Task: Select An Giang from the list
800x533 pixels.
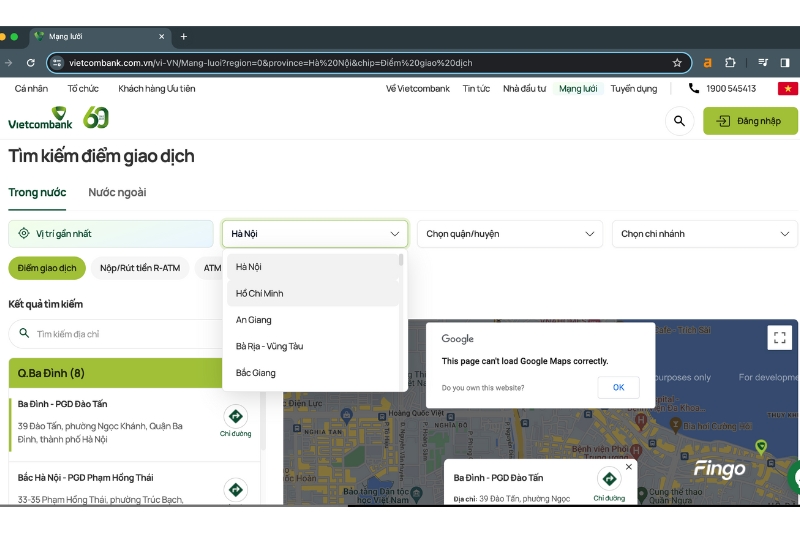Action: click(x=312, y=320)
